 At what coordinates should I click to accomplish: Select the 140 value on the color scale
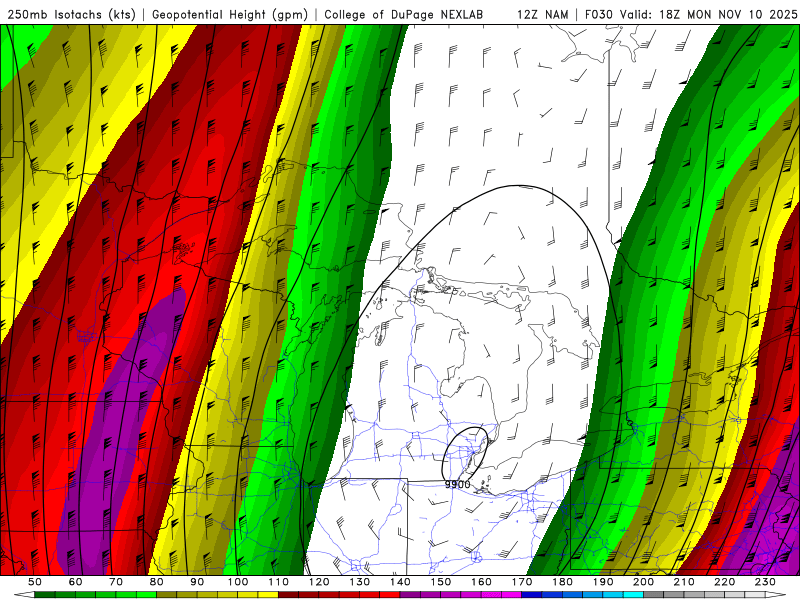[x=400, y=582]
